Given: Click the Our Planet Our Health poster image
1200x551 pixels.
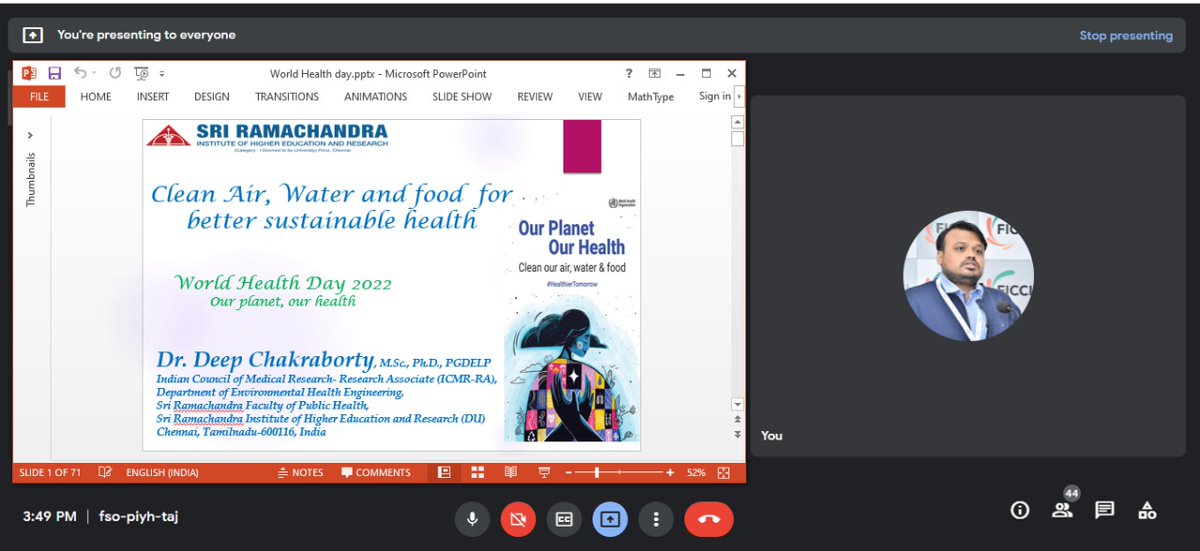Looking at the screenshot, I should coord(571,317).
